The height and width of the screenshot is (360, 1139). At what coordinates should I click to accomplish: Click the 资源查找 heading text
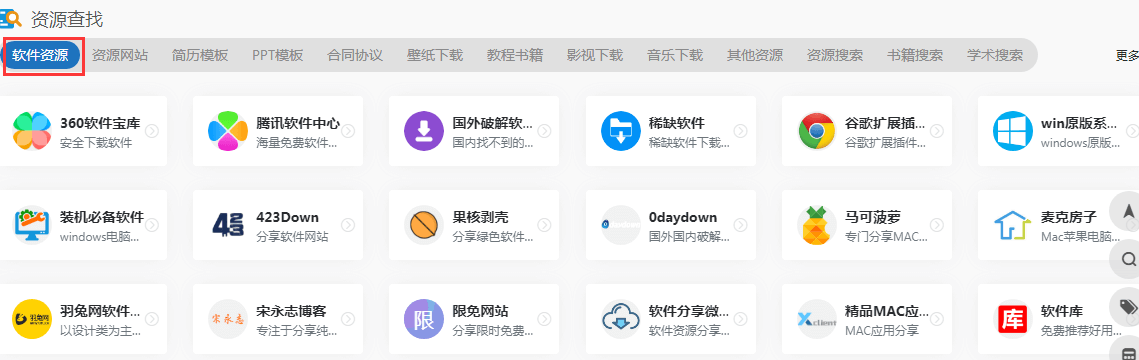[x=68, y=20]
